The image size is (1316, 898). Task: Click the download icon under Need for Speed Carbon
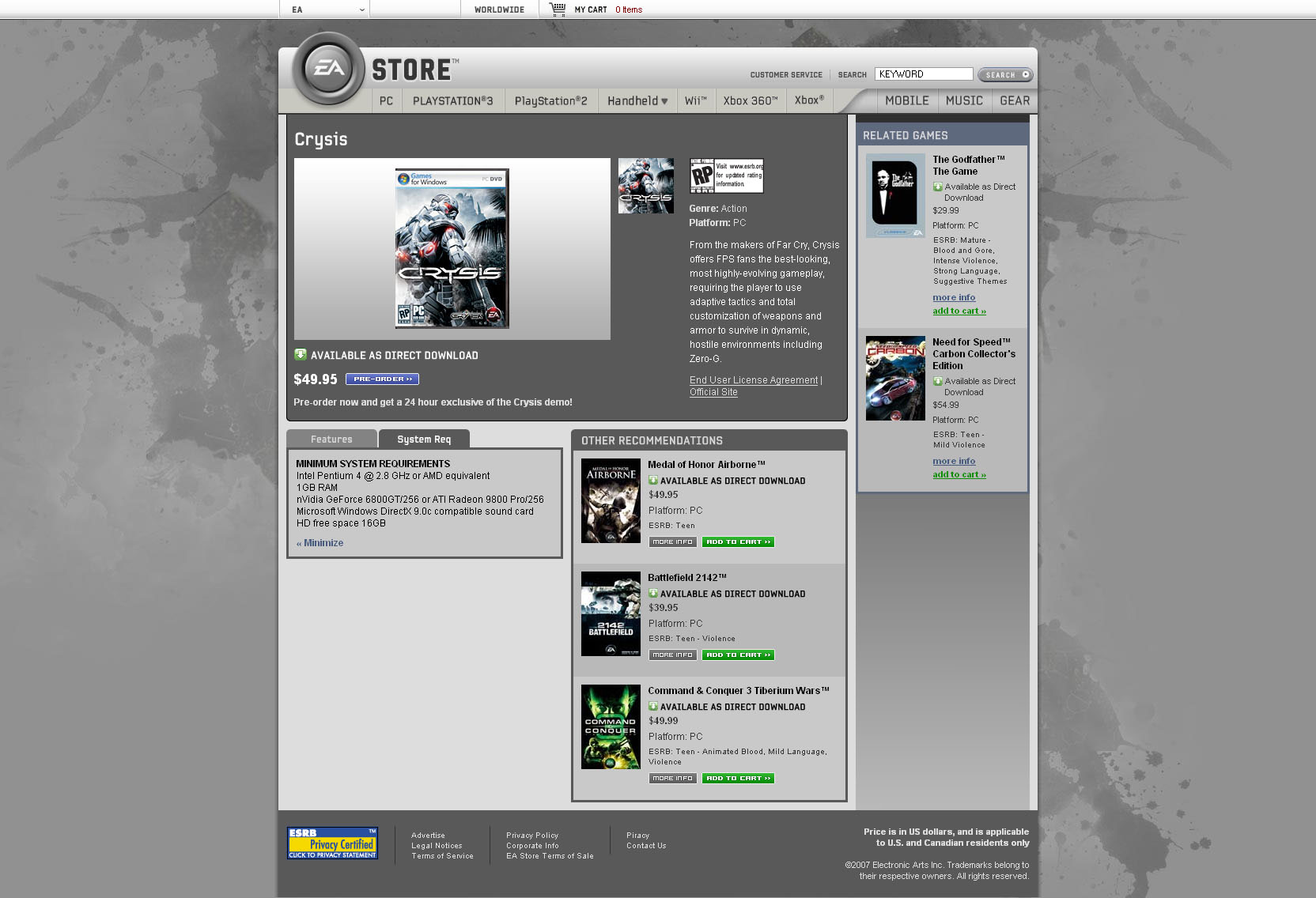click(x=938, y=382)
